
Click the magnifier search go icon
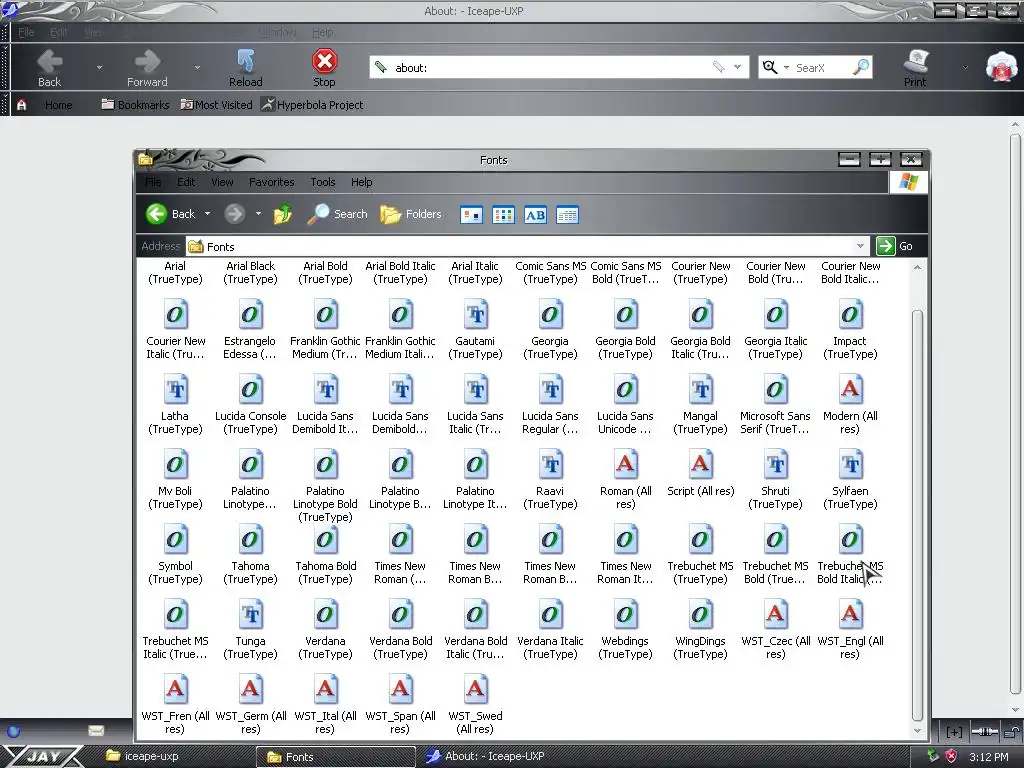click(861, 67)
